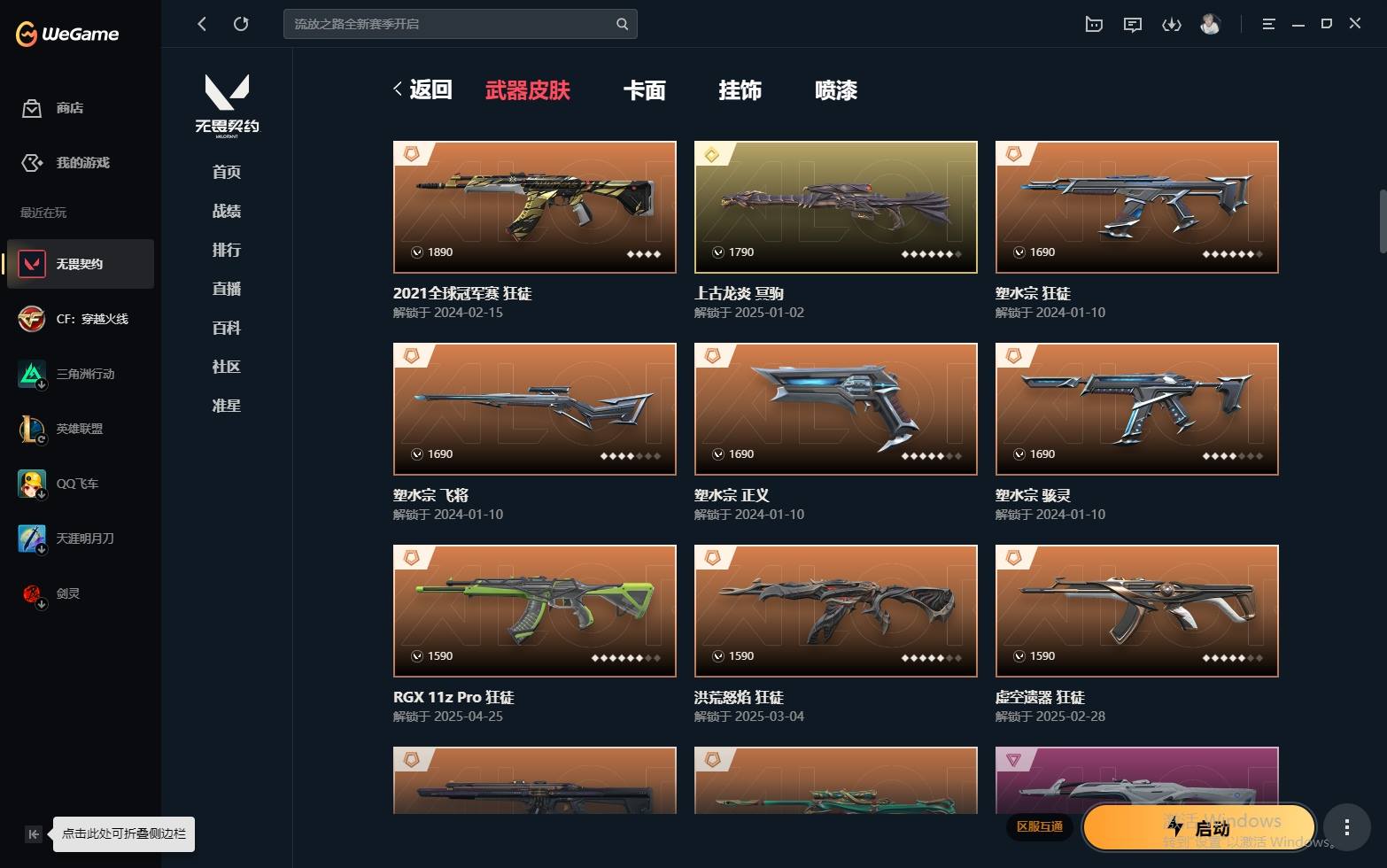
Task: Open the download manager icon
Action: [x=1172, y=24]
